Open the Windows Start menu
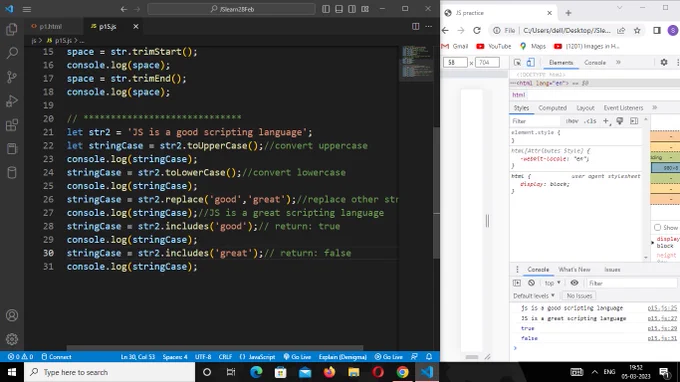This screenshot has width=680, height=382. 12,372
